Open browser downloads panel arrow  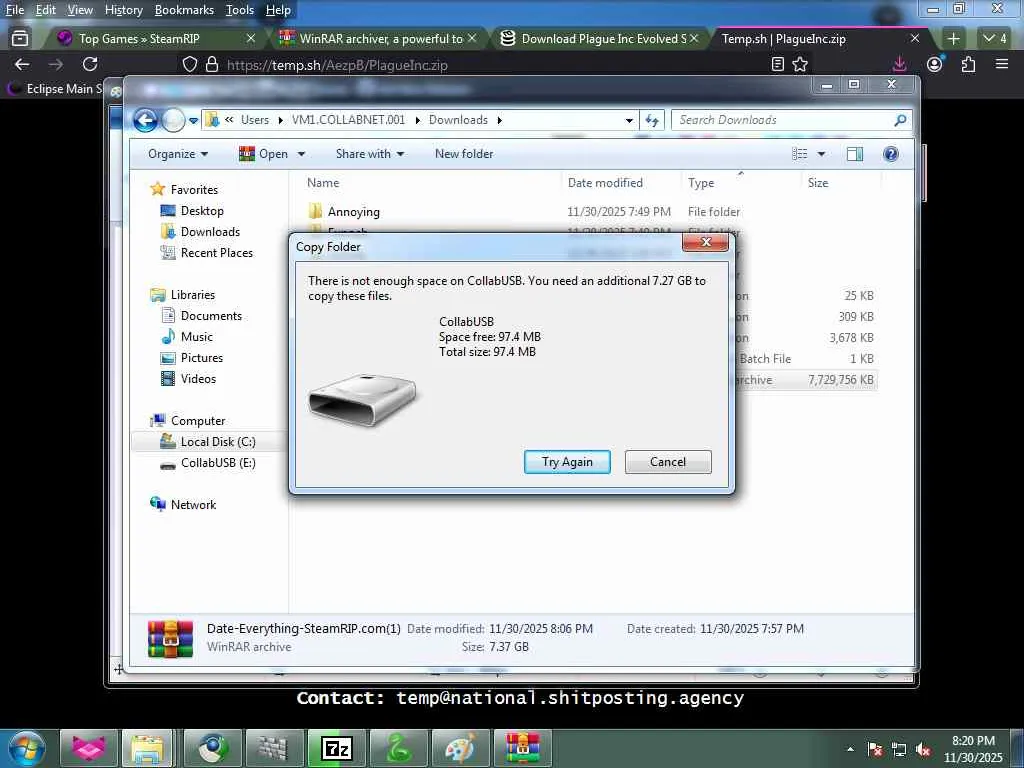[x=899, y=64]
